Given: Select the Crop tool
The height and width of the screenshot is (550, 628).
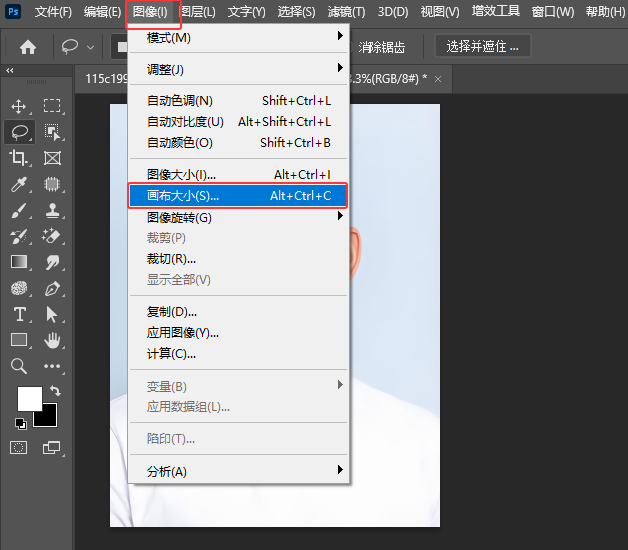Looking at the screenshot, I should [x=18, y=158].
